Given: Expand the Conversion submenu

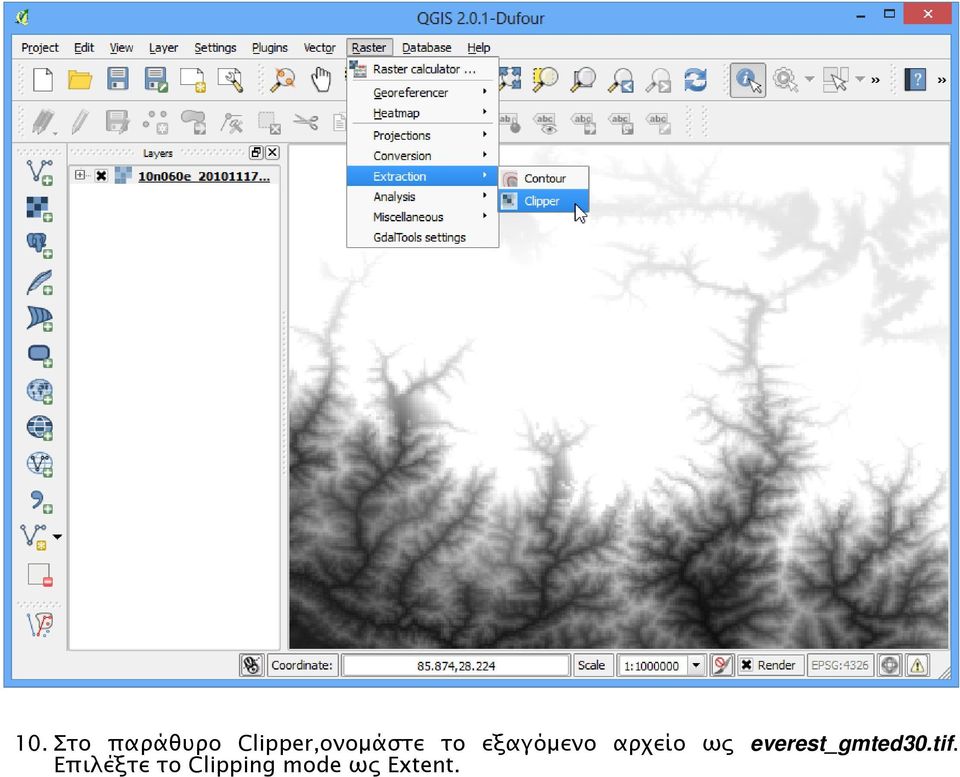Looking at the screenshot, I should pyautogui.click(x=424, y=156).
